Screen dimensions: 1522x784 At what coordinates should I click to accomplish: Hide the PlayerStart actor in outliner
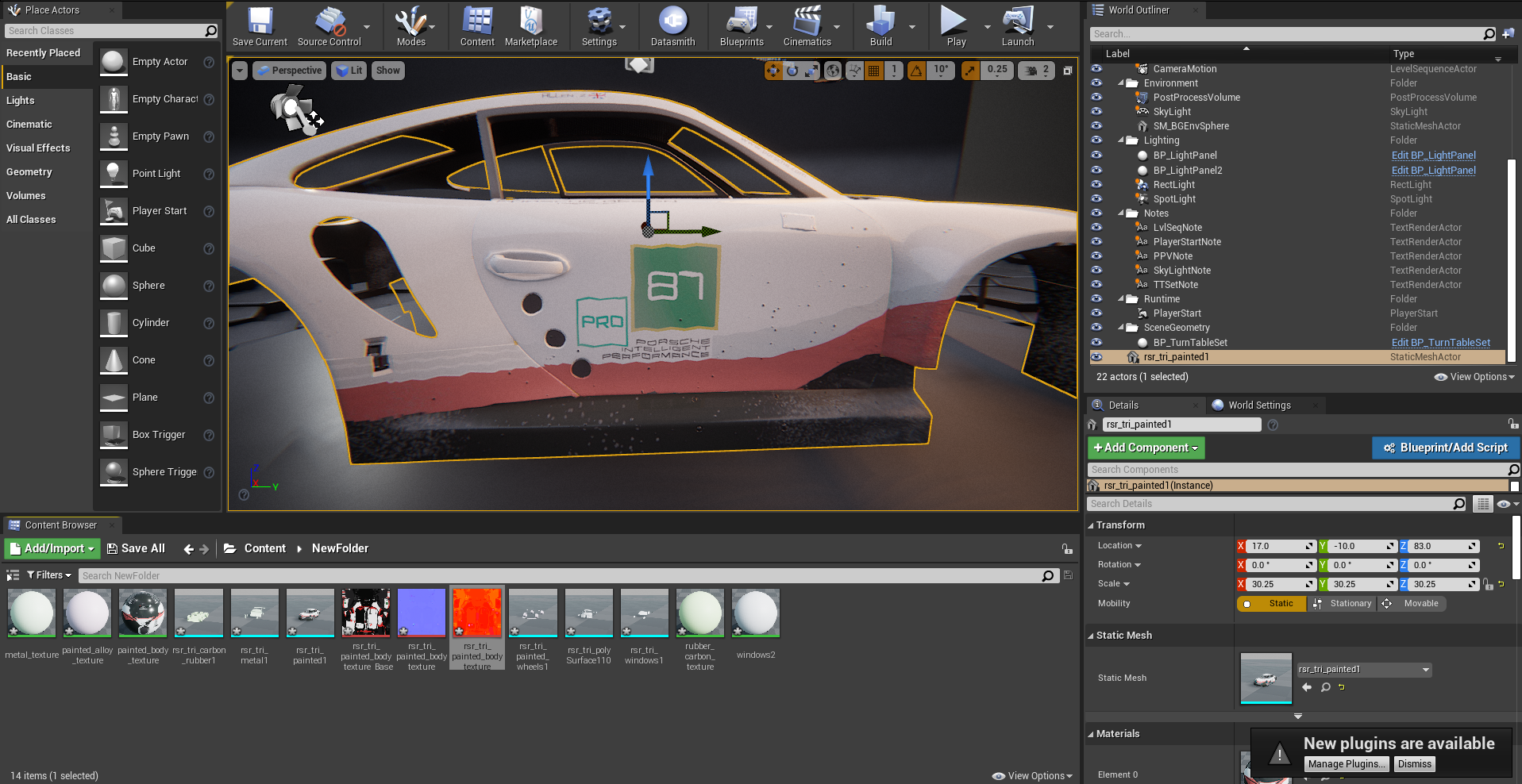[1096, 313]
